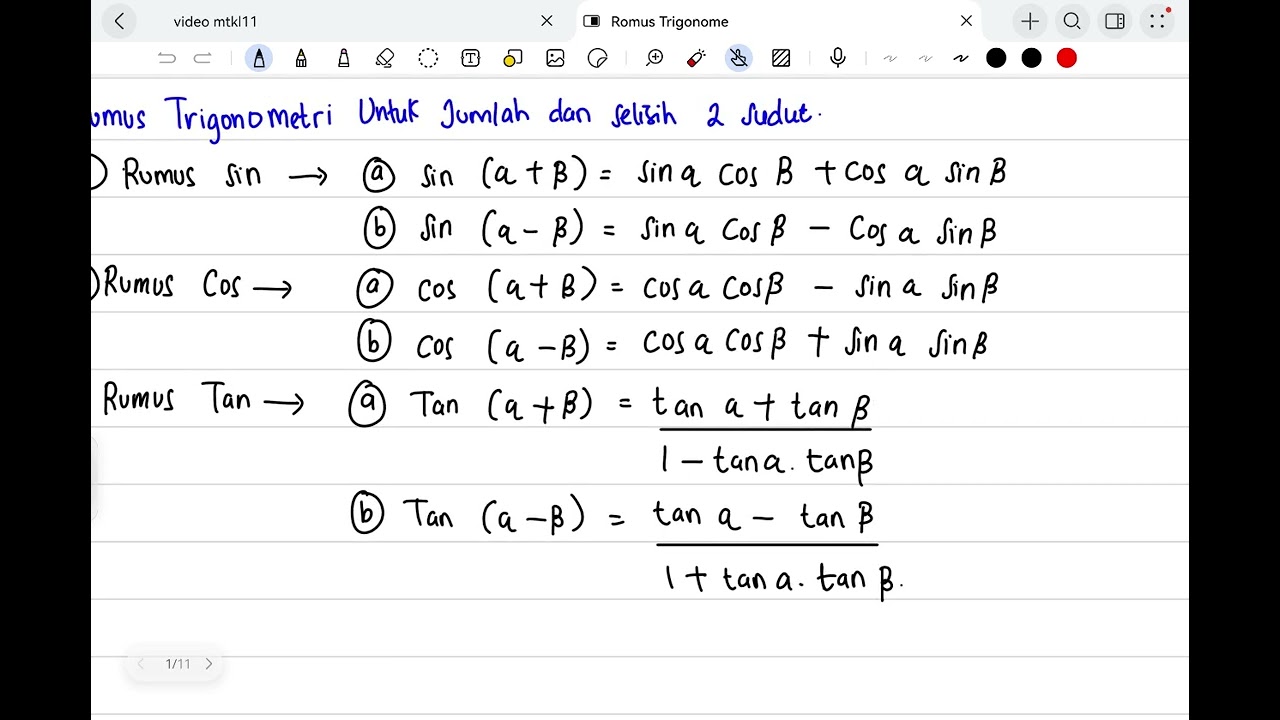Open the Shapes tool
The height and width of the screenshot is (720, 1280).
pos(513,59)
